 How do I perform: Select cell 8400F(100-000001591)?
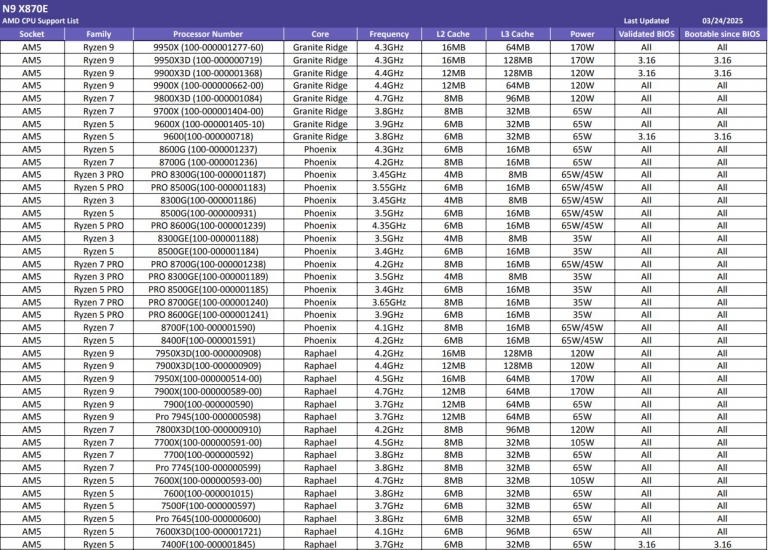[208, 340]
